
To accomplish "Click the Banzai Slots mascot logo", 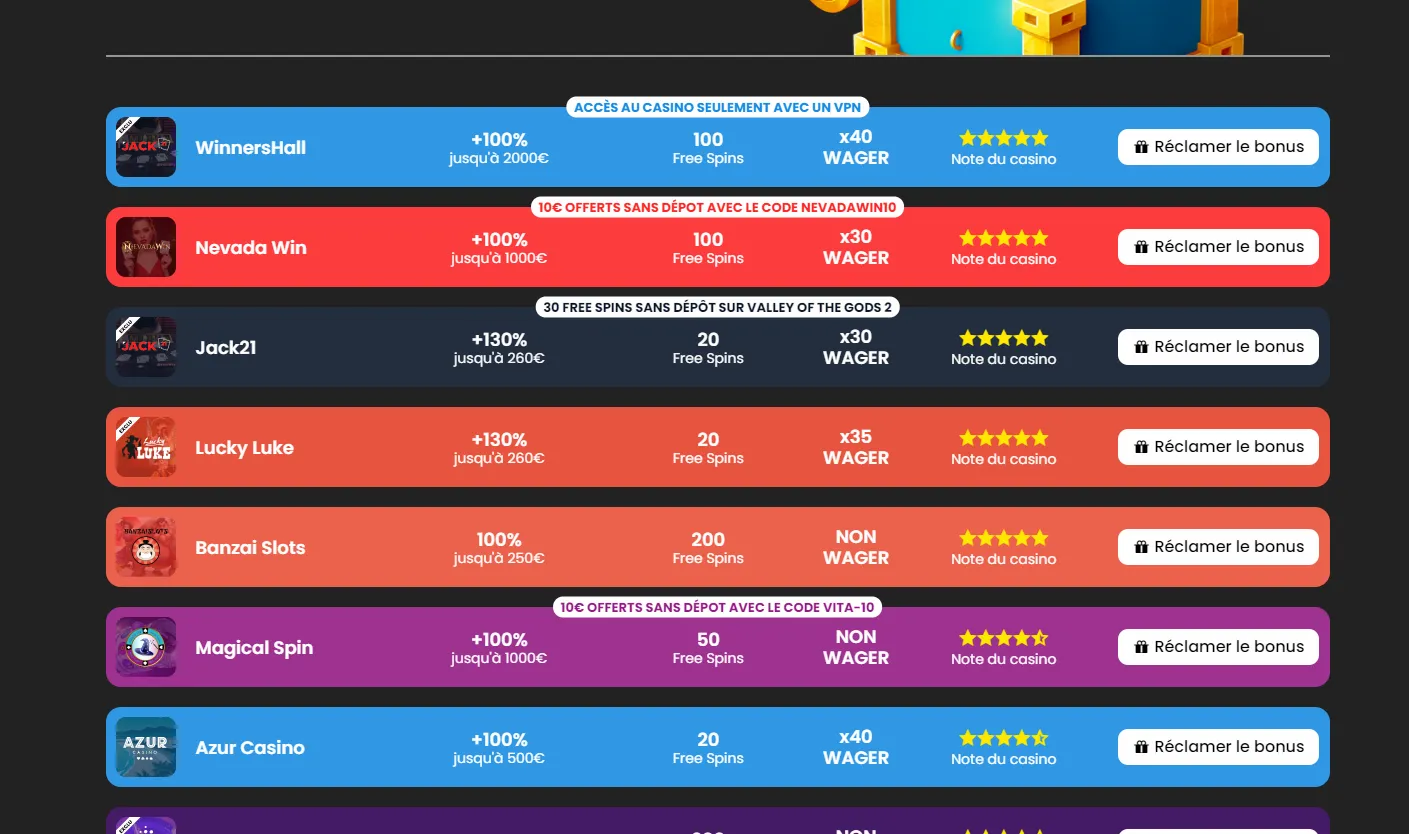I will tap(145, 547).
